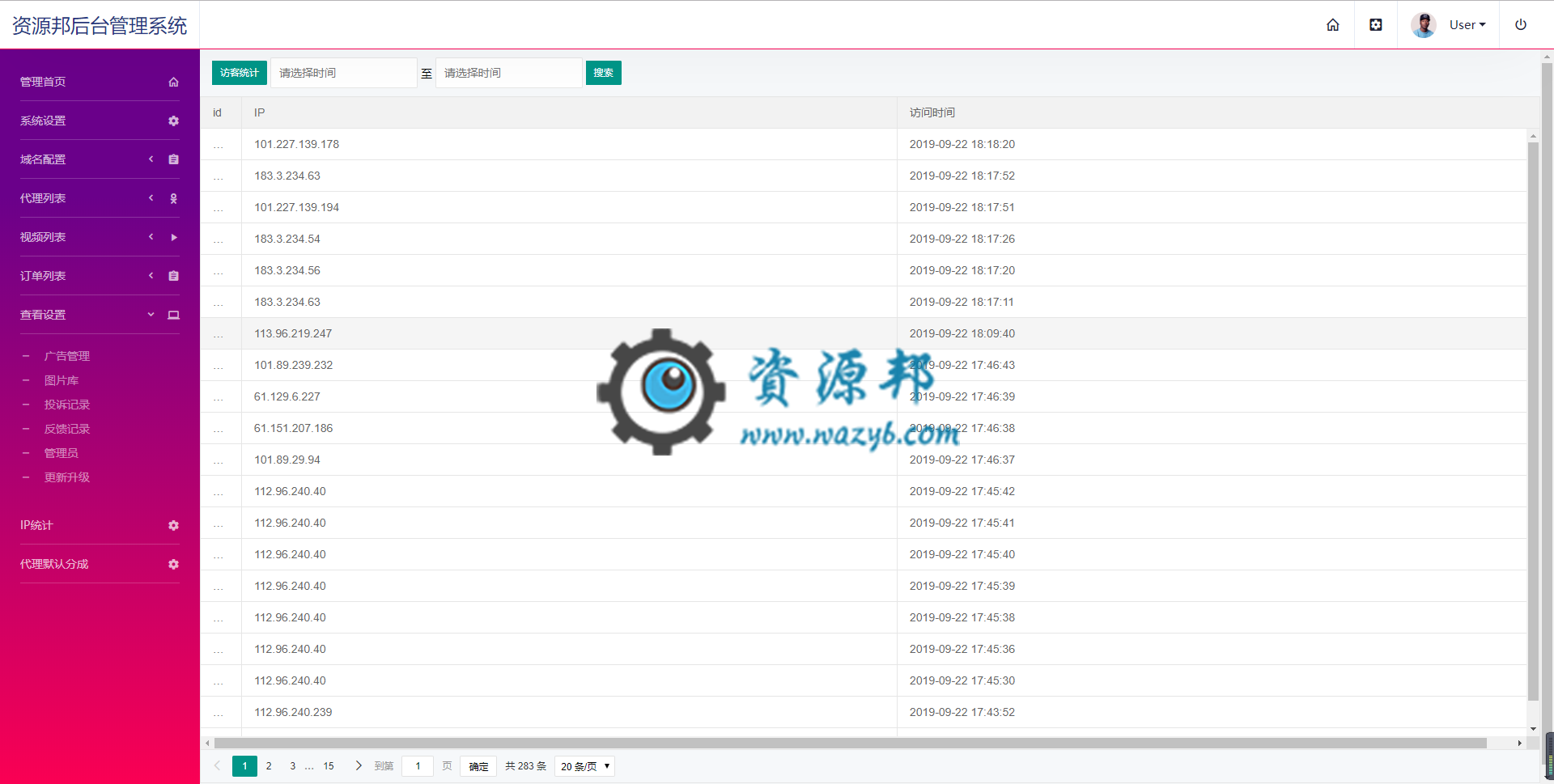This screenshot has width=1554, height=784.
Task: Click the previous page arrow
Action: (x=217, y=765)
